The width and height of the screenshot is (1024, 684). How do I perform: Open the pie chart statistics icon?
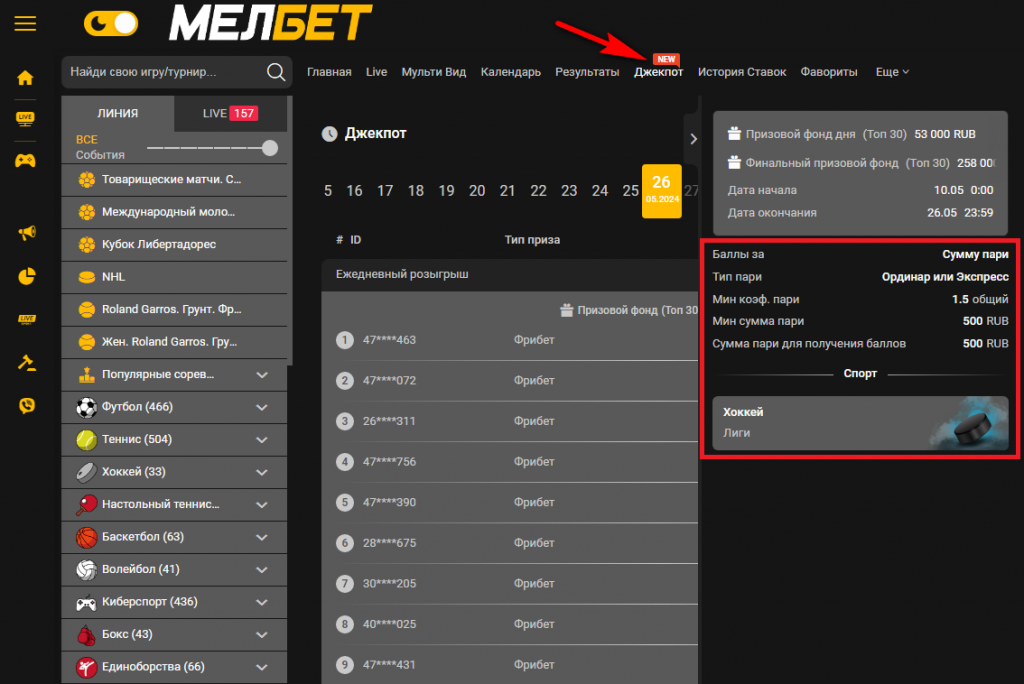pyautogui.click(x=27, y=276)
